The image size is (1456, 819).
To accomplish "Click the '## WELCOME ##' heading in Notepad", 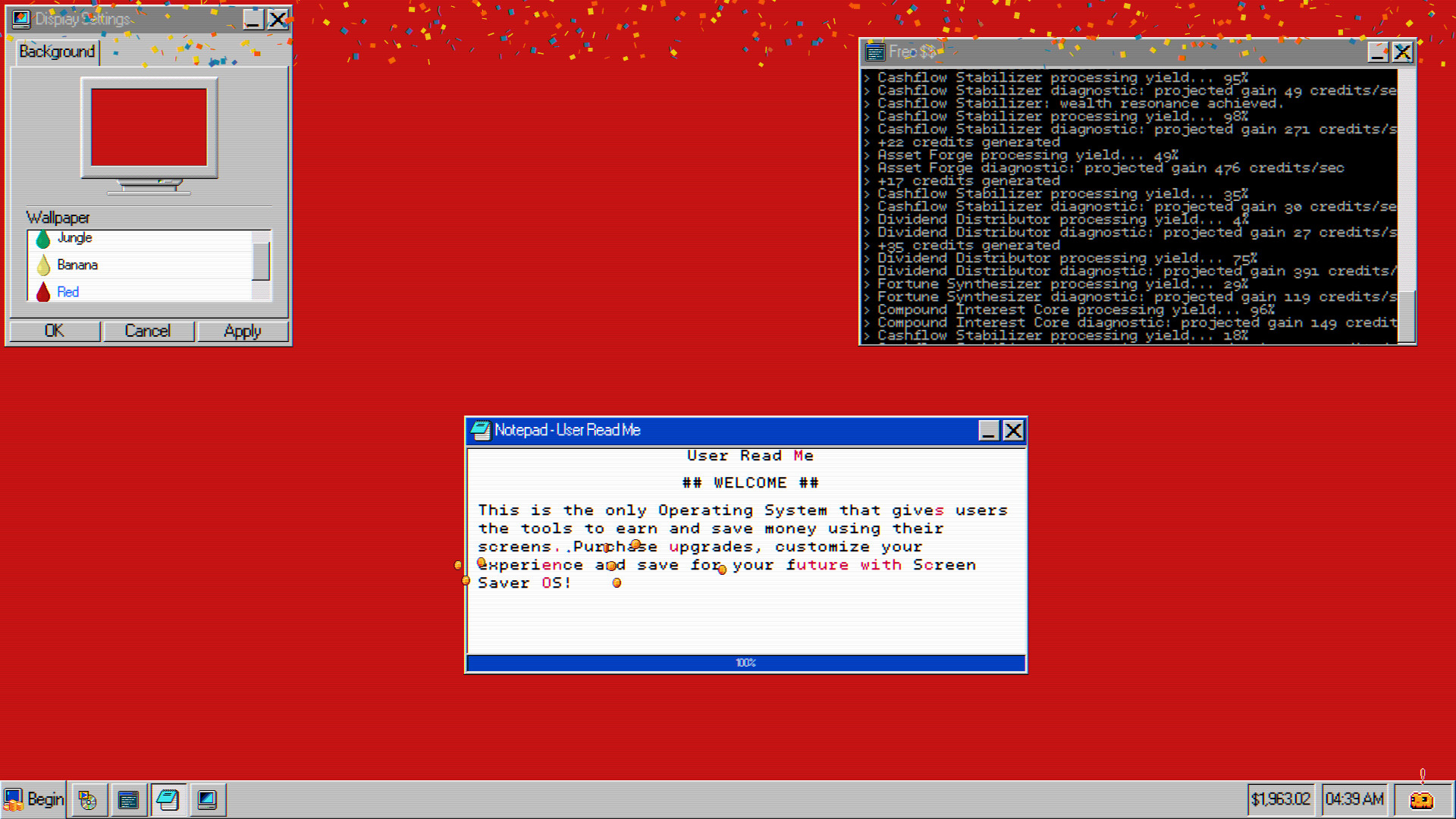I will coord(750,483).
